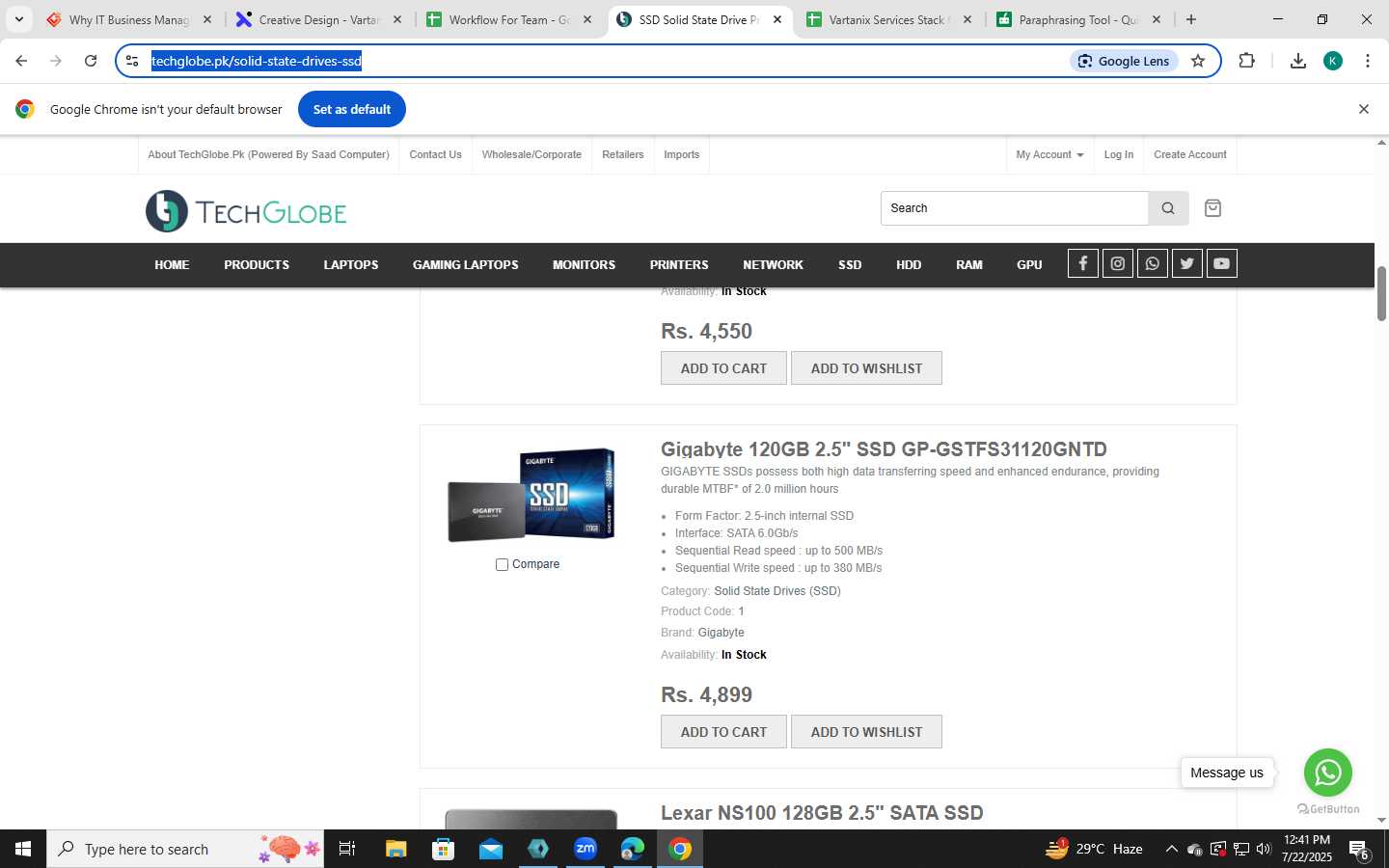
Task: Open Zoom app in taskbar
Action: pos(586,849)
